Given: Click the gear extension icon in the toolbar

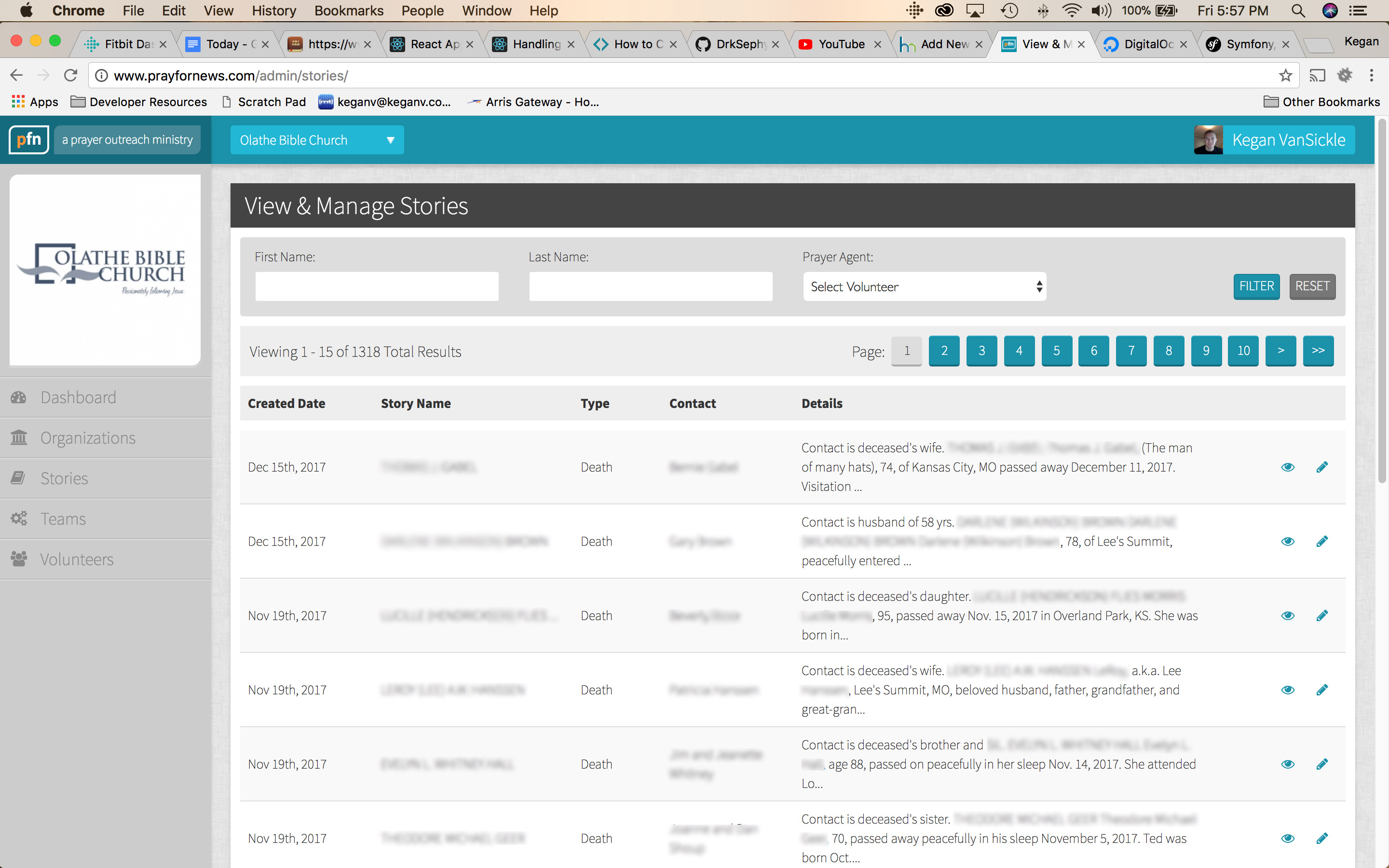Looking at the screenshot, I should pyautogui.click(x=1345, y=75).
